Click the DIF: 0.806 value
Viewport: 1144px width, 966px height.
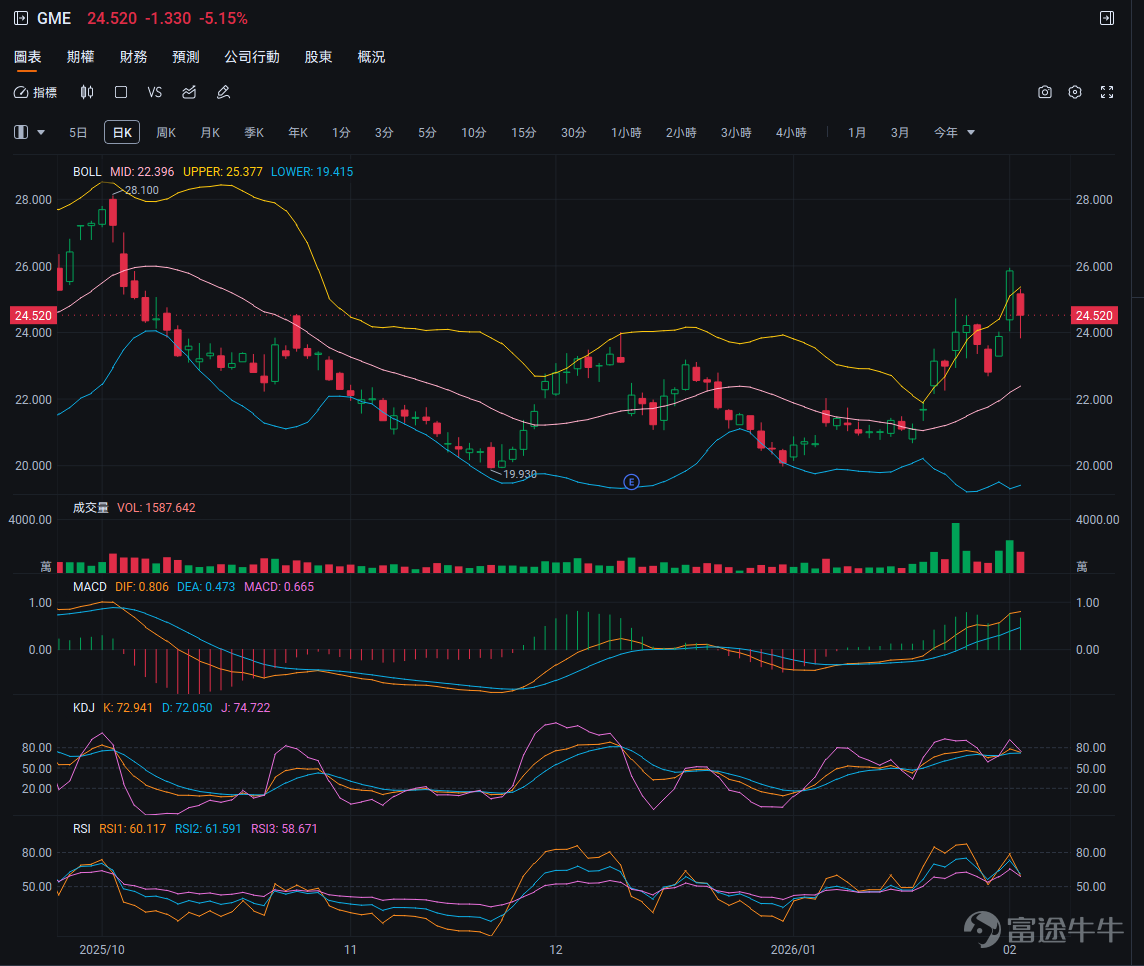(142, 587)
